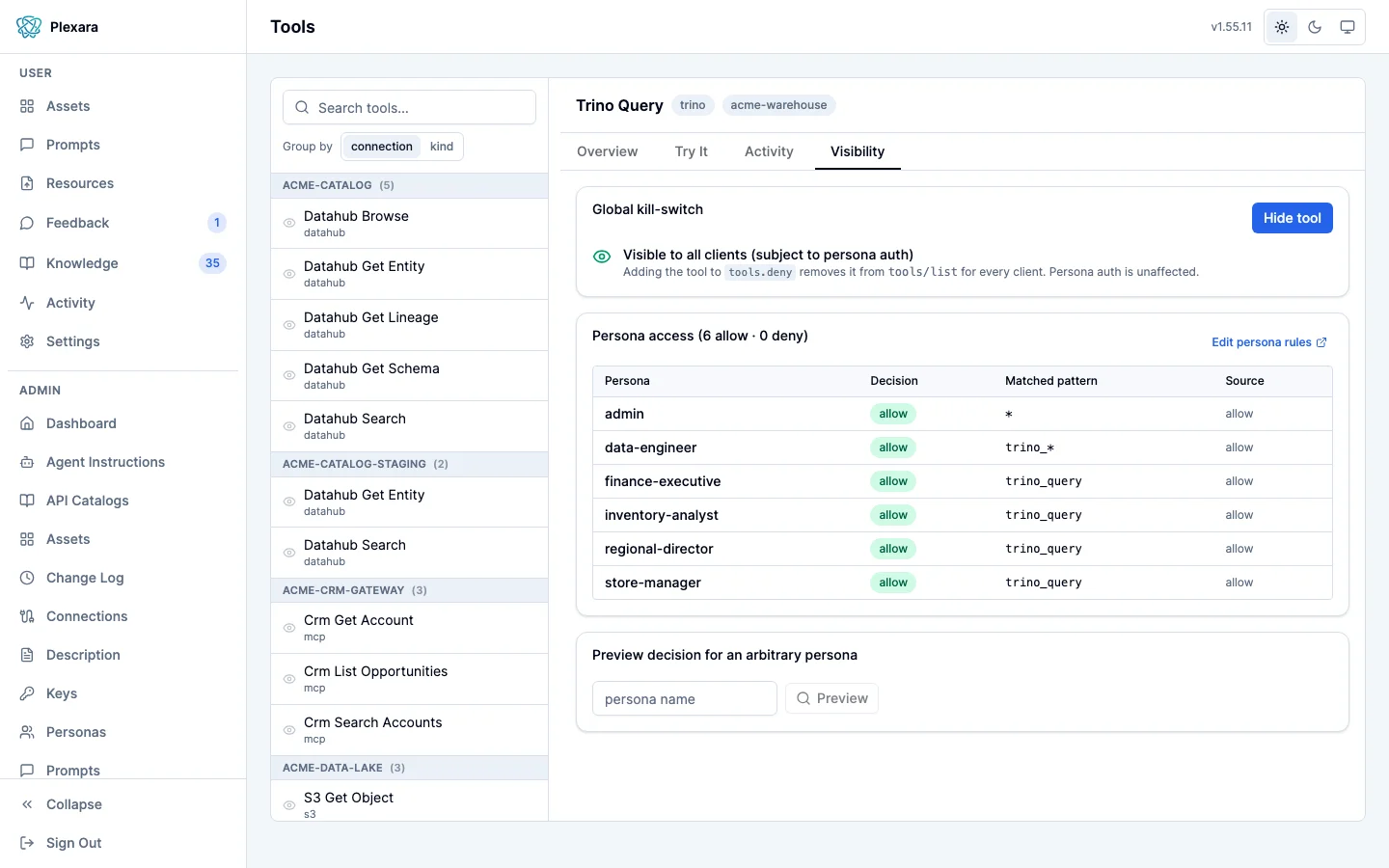Toggle eye icon for Datahub Get Lineage

coord(289,325)
